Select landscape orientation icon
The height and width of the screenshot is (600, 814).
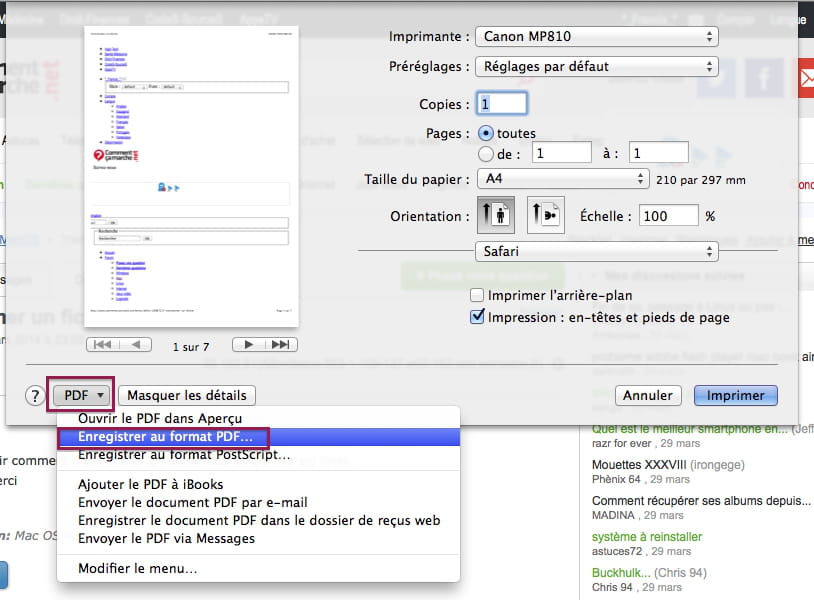point(546,215)
